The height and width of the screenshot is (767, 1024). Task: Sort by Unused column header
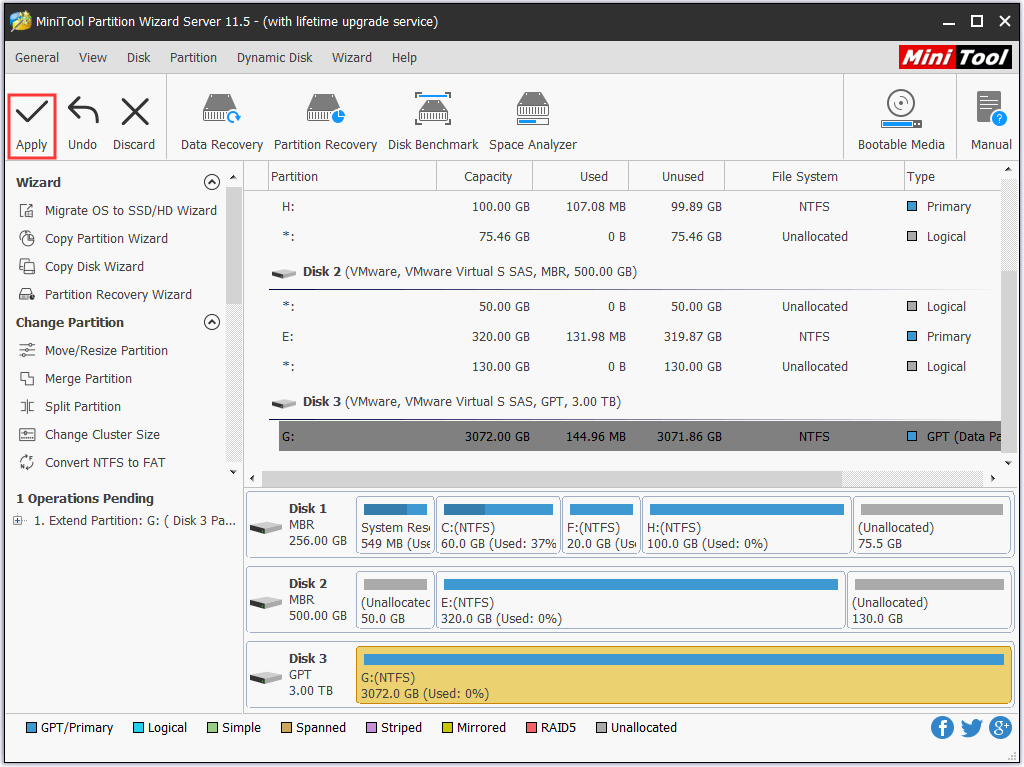pos(677,176)
